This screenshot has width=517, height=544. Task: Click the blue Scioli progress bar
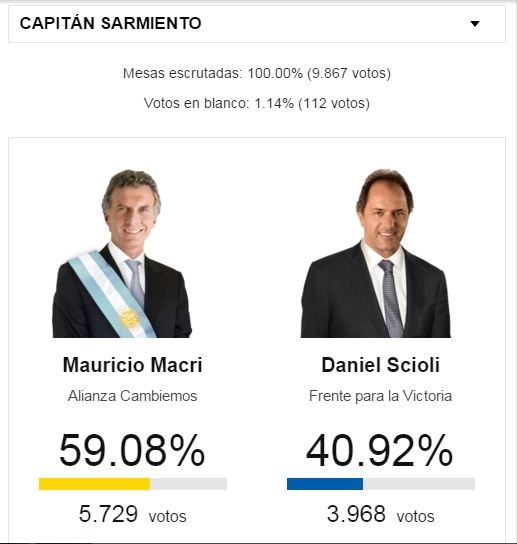click(325, 484)
